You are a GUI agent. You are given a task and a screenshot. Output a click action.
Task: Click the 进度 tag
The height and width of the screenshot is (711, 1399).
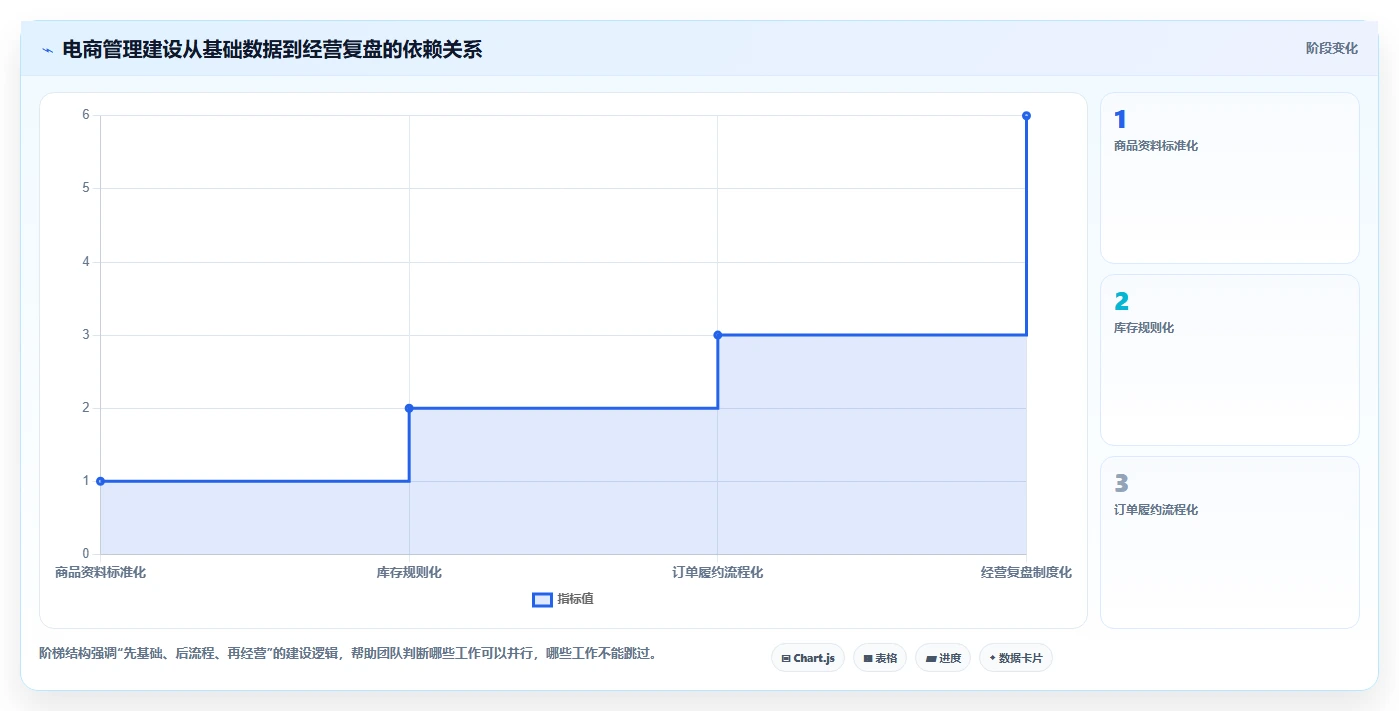point(943,658)
